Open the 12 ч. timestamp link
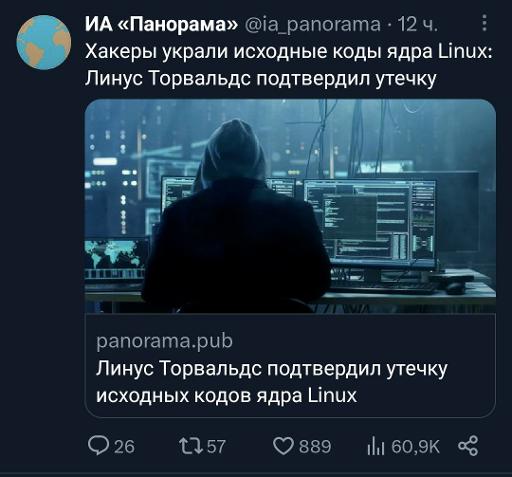Viewport: 512px width, 477px height. (417, 24)
